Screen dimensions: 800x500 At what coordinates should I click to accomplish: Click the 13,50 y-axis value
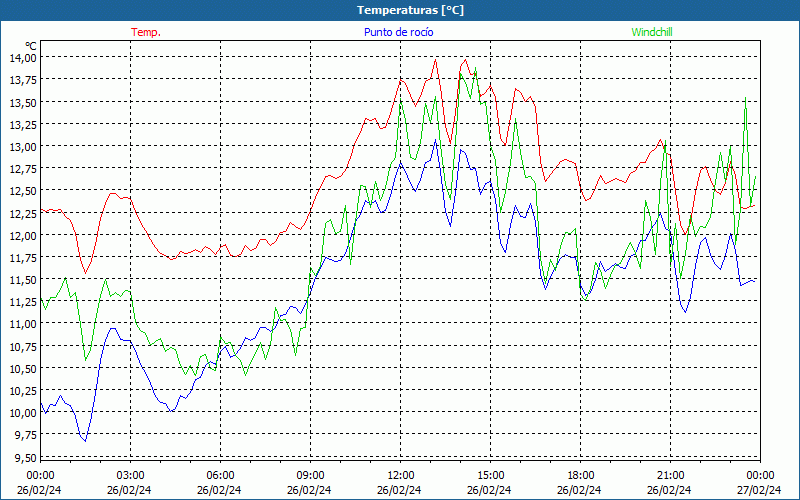pos(23,103)
